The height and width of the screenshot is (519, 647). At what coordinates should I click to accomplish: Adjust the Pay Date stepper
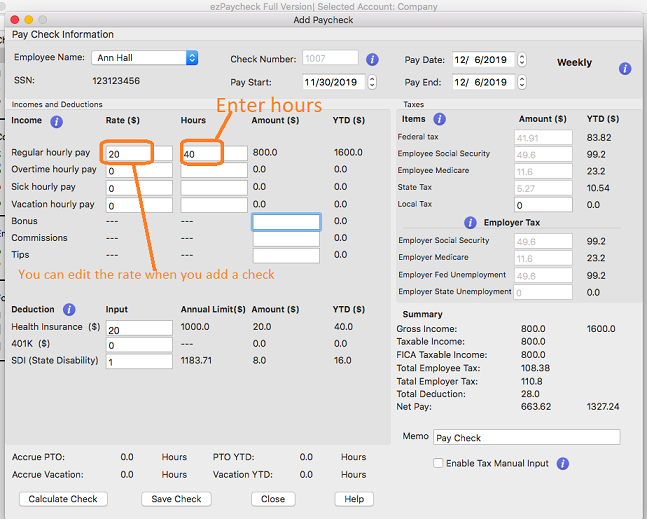coord(522,60)
